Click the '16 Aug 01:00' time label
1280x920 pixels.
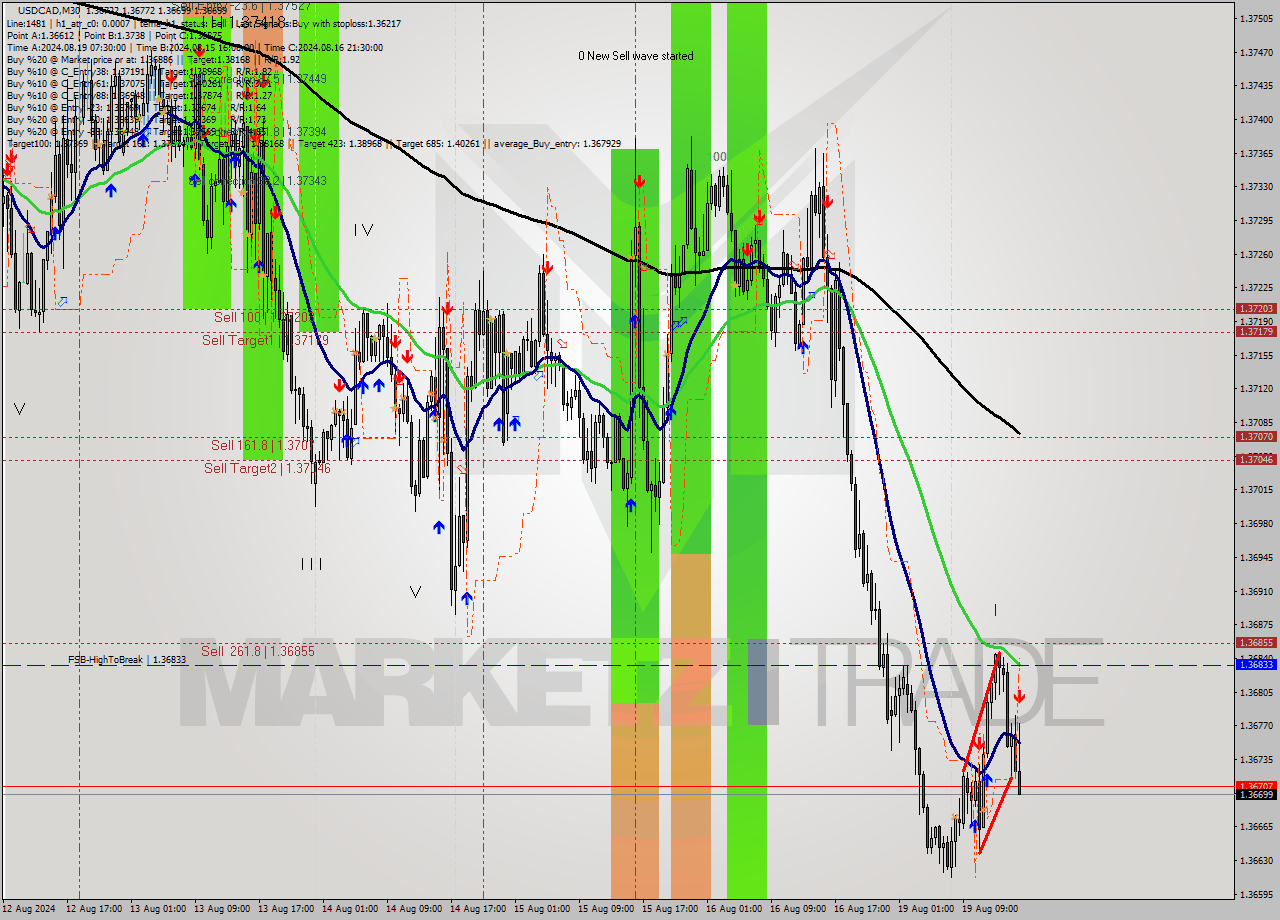(x=734, y=909)
